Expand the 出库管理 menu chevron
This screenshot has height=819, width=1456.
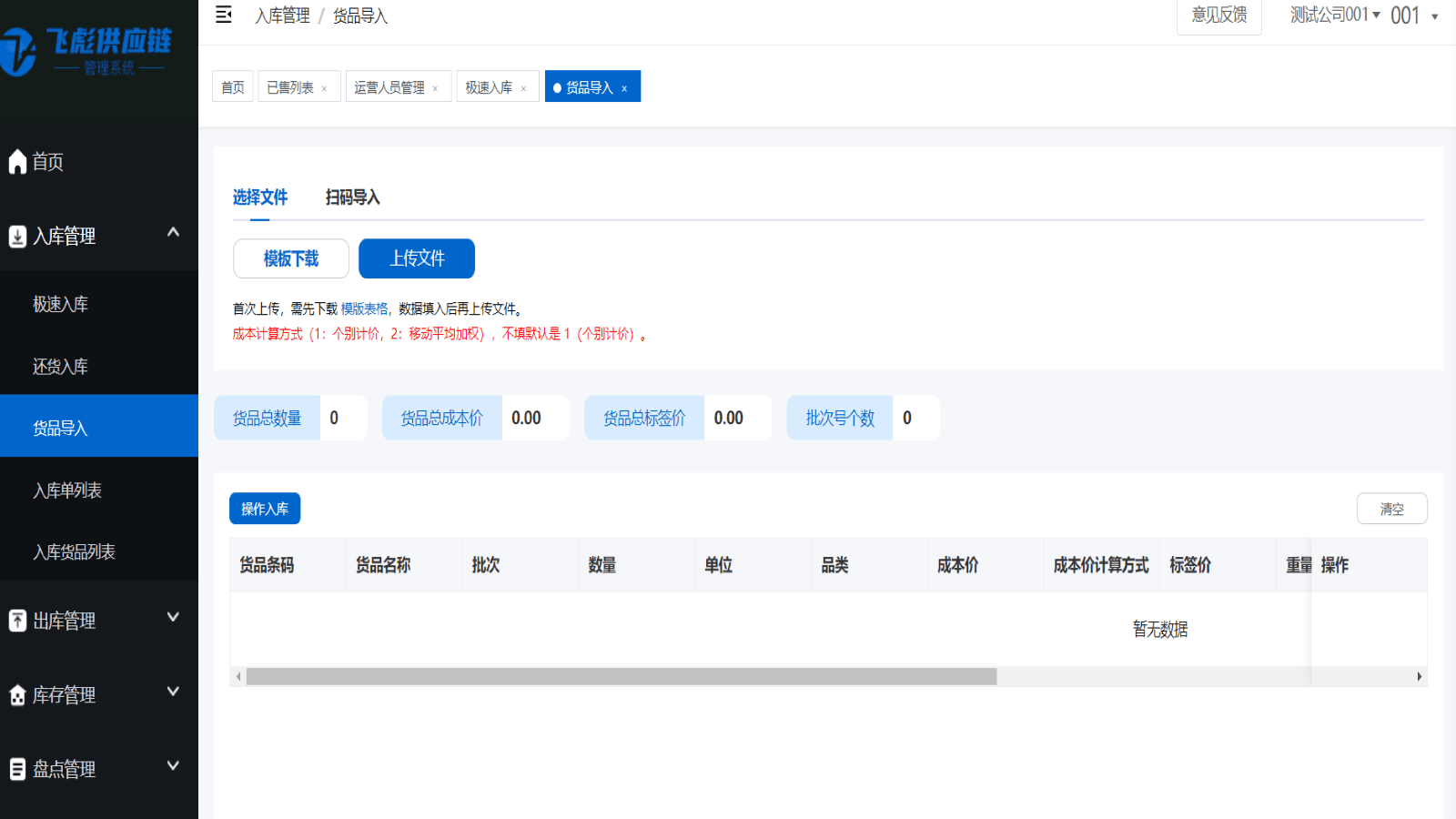[x=173, y=617]
